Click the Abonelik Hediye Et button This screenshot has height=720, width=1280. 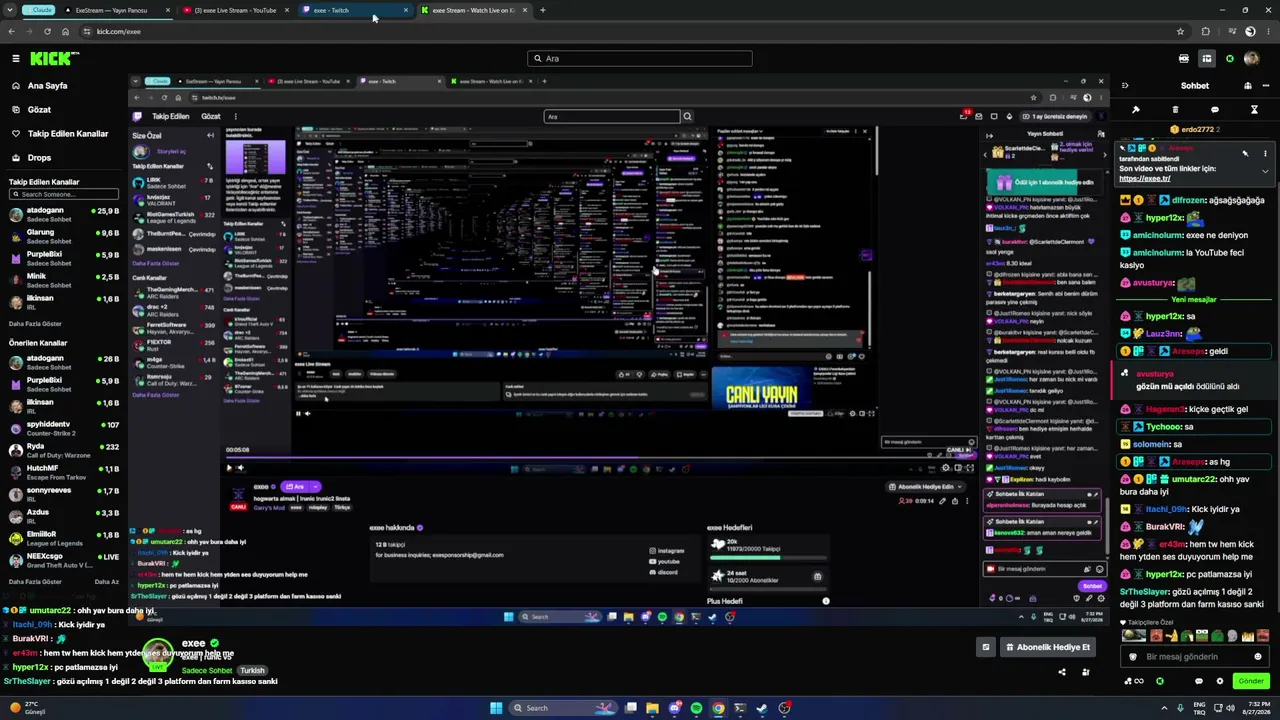click(x=1047, y=647)
